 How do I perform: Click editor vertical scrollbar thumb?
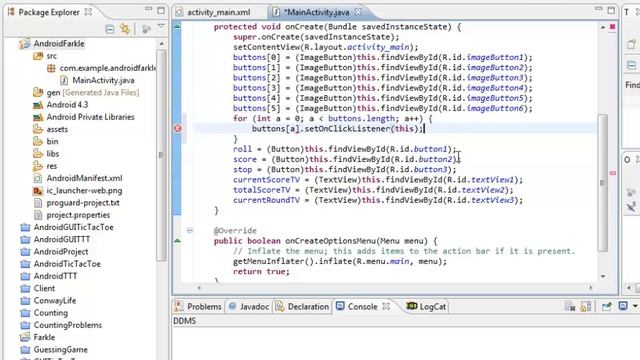point(603,183)
